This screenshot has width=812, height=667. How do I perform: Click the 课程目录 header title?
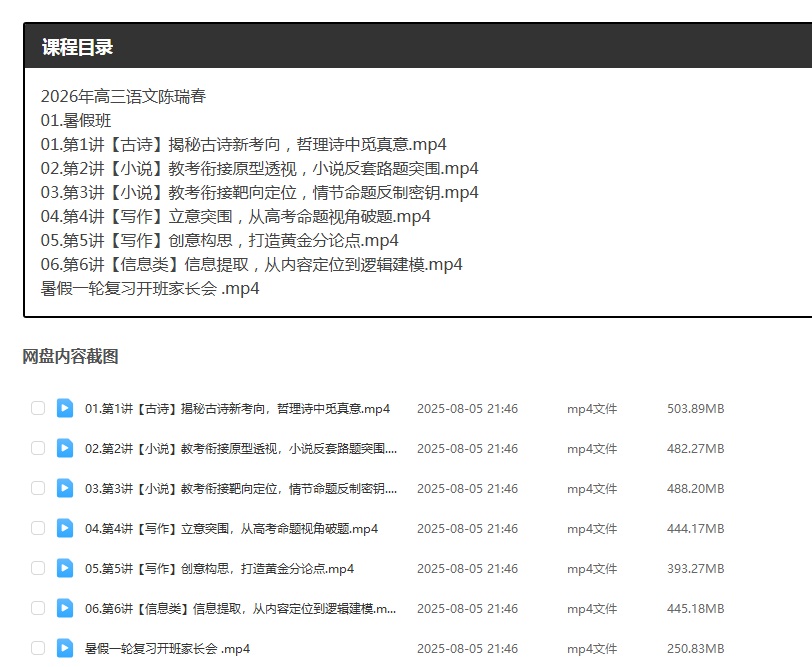point(77,47)
